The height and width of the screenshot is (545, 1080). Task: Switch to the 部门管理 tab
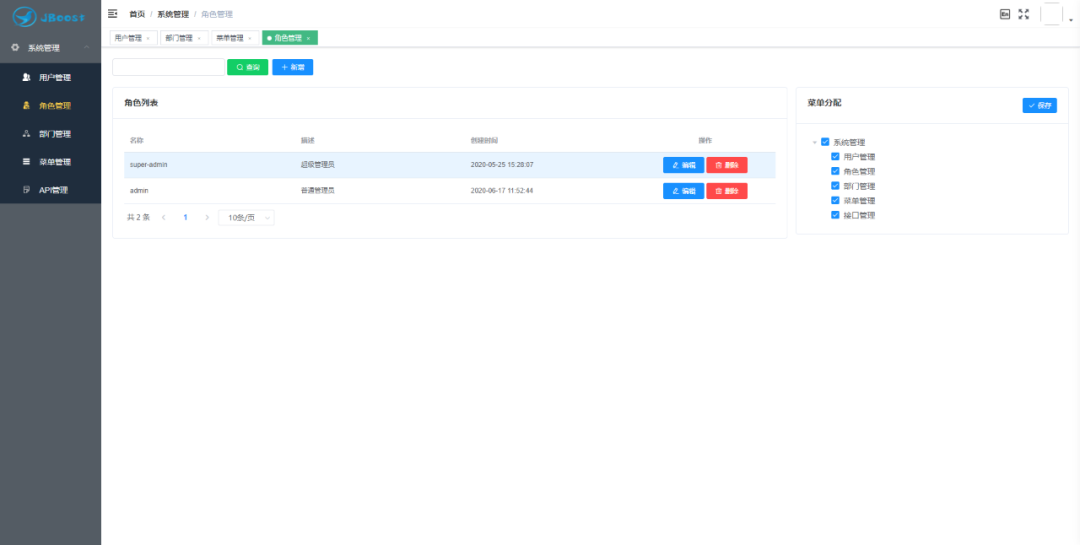pyautogui.click(x=179, y=38)
